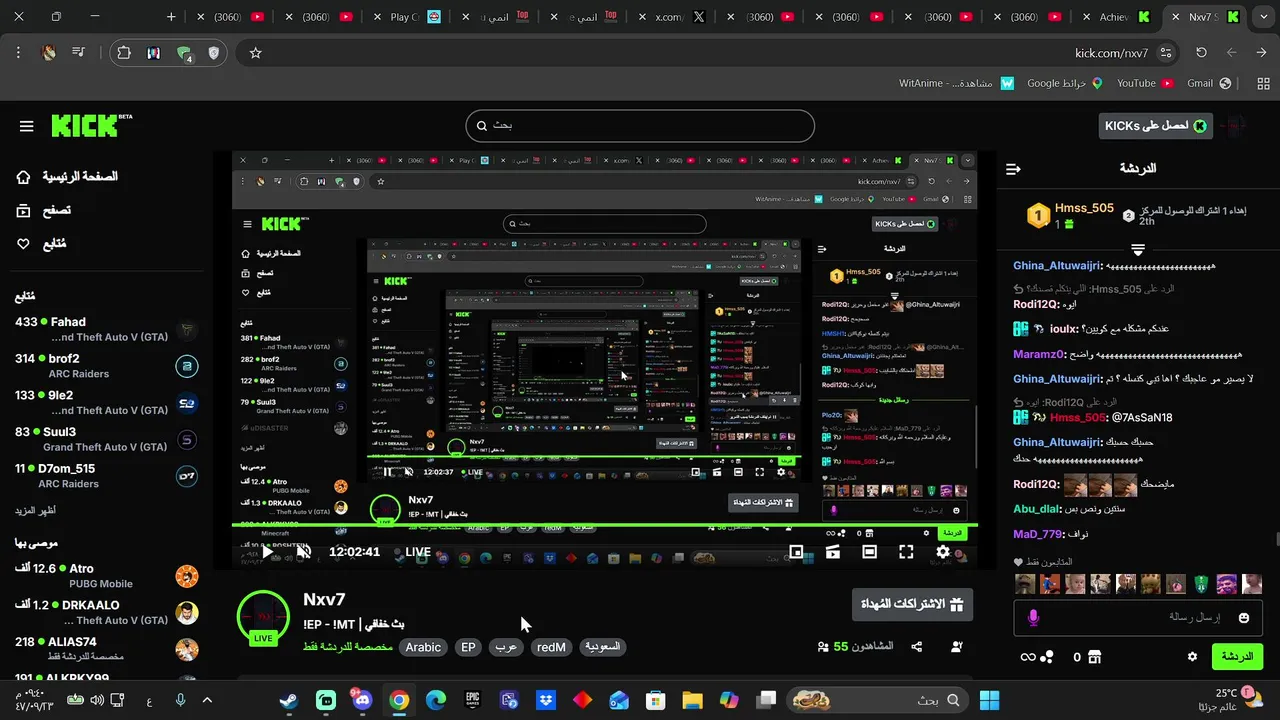
Task: Select the redM tag
Action: tap(551, 647)
